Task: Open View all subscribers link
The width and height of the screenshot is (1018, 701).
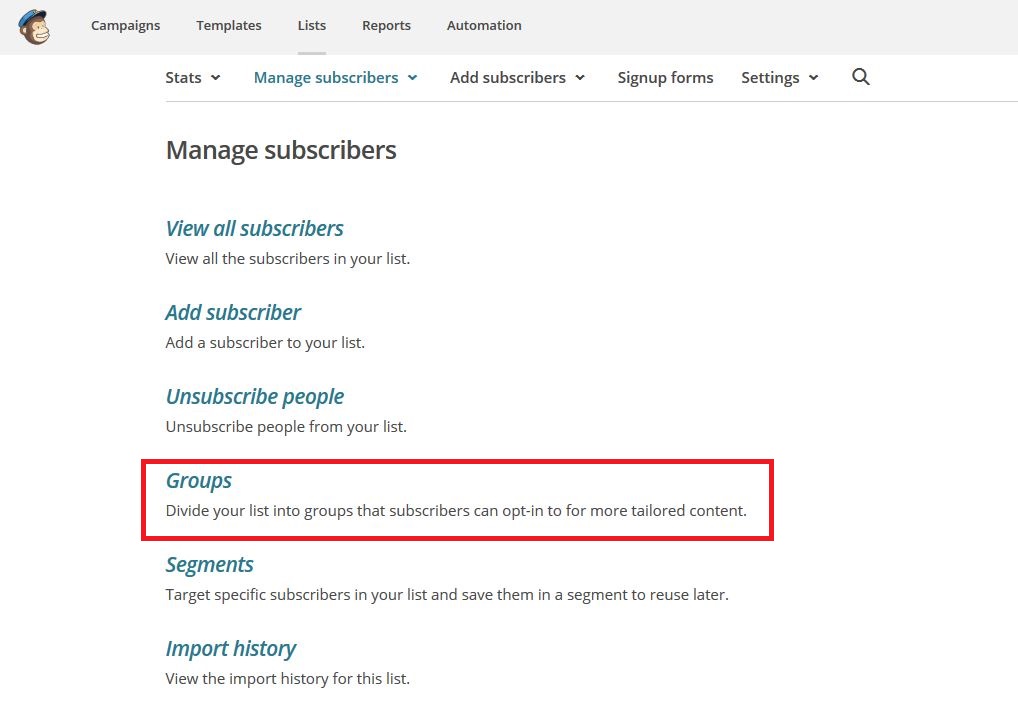Action: (254, 228)
